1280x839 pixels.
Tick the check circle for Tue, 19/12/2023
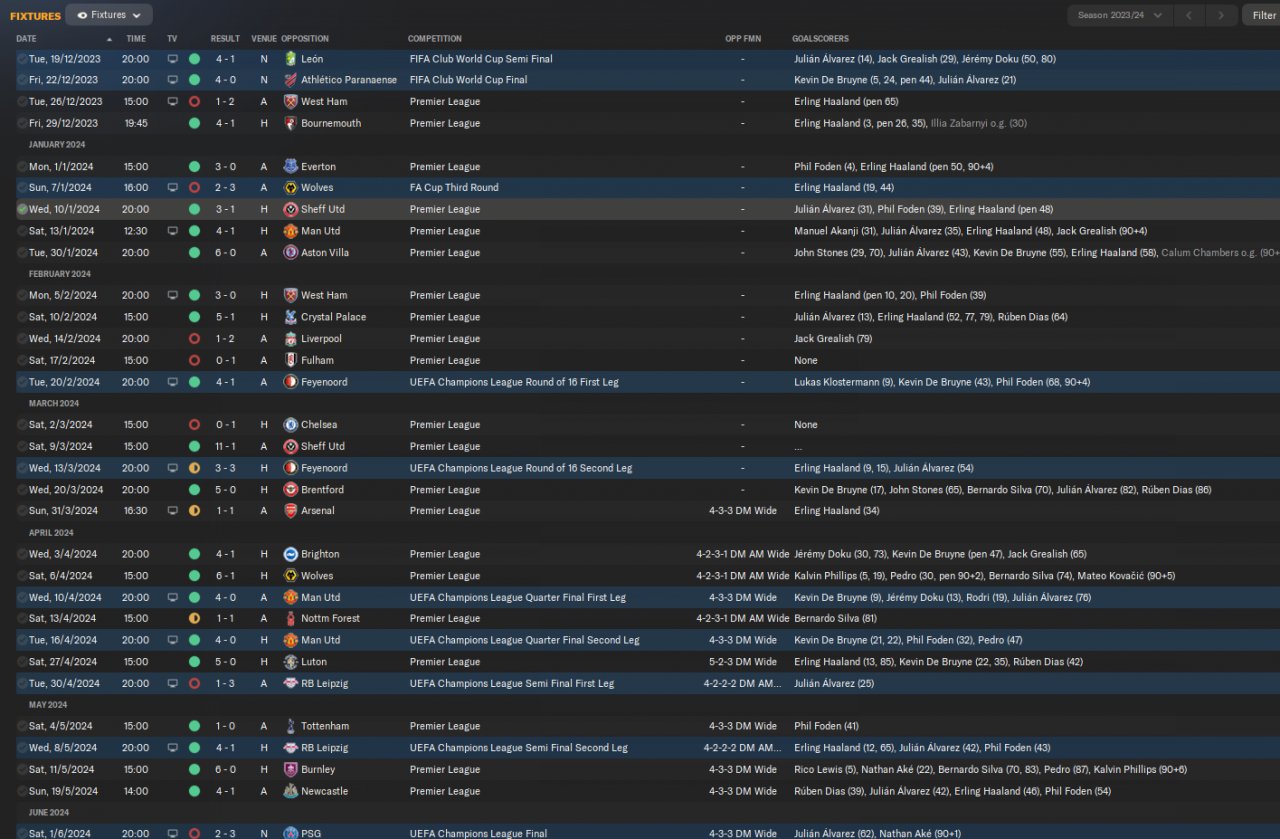22,59
